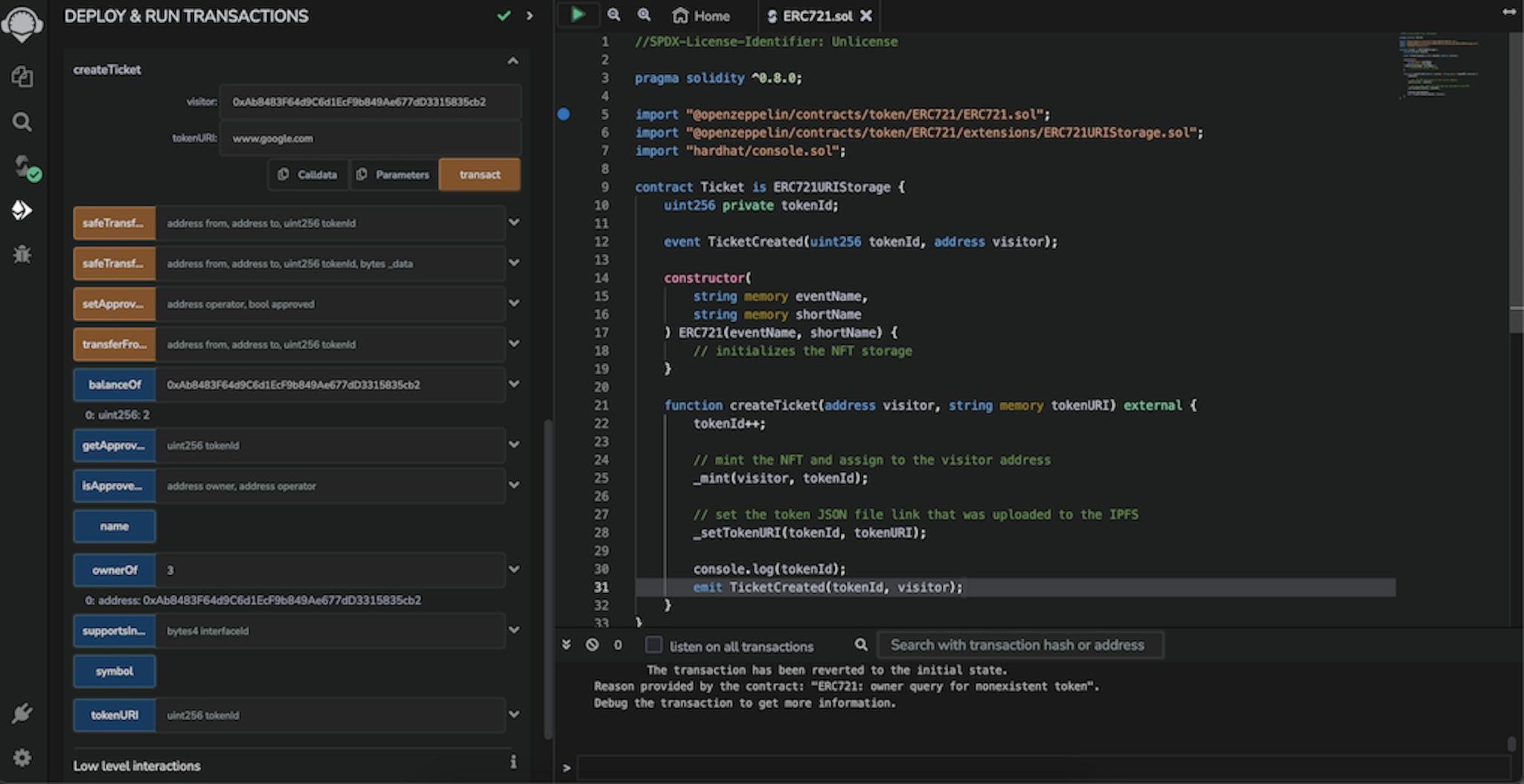This screenshot has height=784, width=1524.
Task: Expand the setApprovalForAll function row
Action: click(x=513, y=303)
